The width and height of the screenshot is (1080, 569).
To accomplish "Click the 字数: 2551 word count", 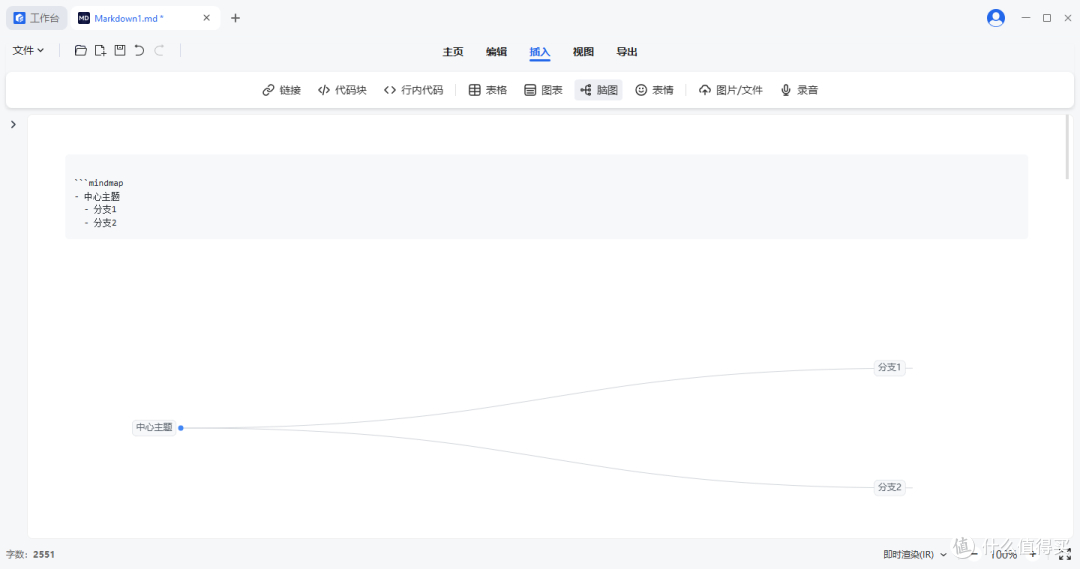I will pos(30,555).
